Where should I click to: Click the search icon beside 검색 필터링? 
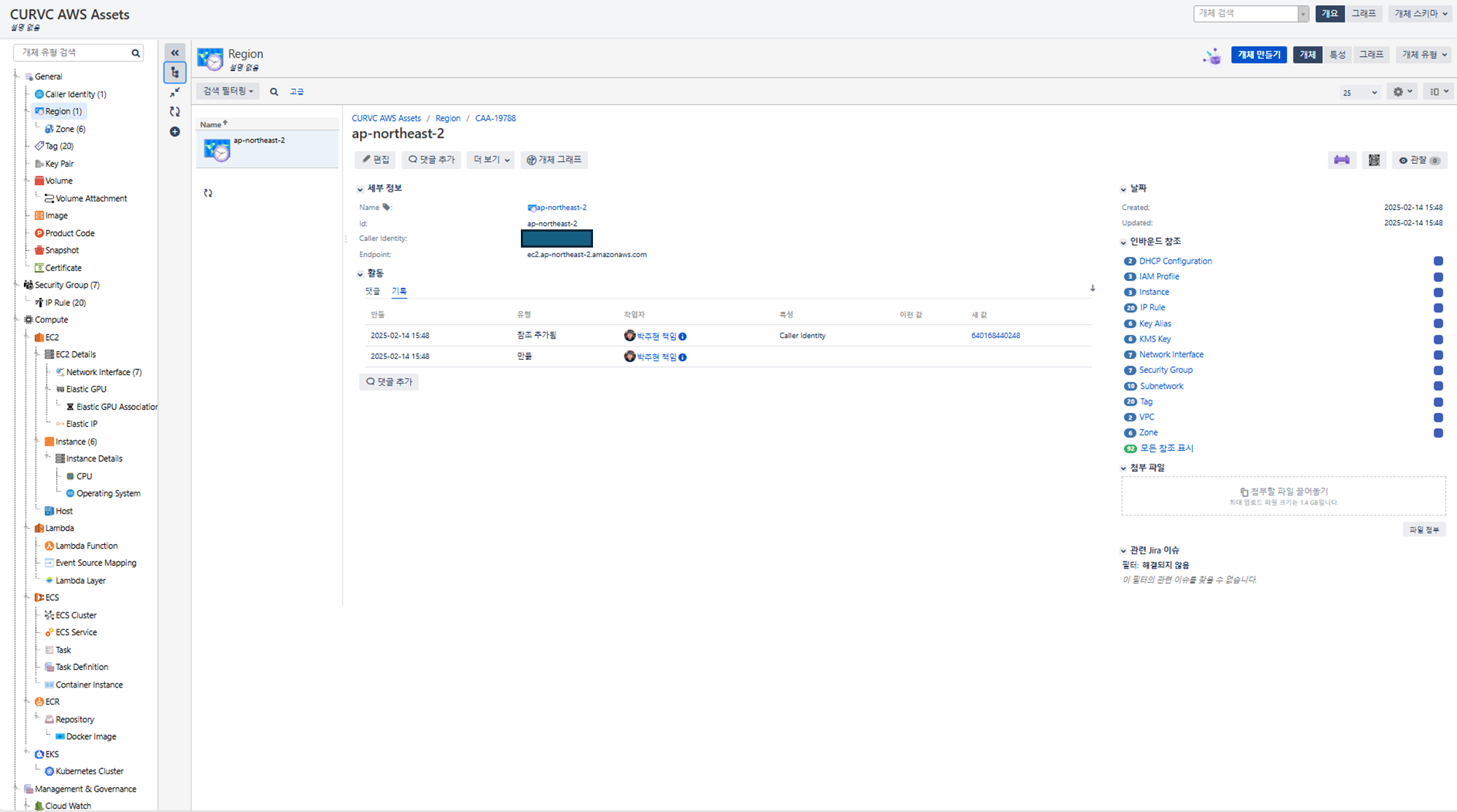coord(274,92)
